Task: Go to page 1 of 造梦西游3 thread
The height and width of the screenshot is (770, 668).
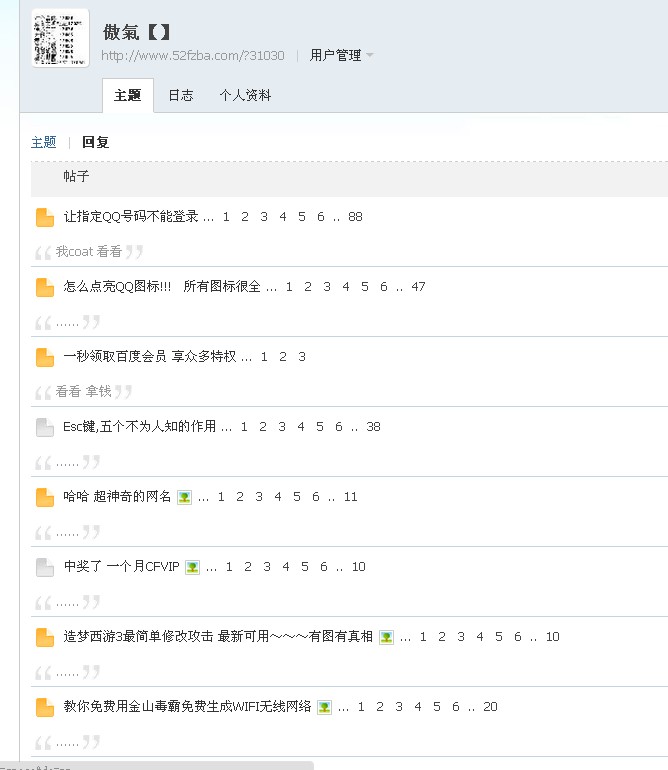Action: pyautogui.click(x=423, y=636)
